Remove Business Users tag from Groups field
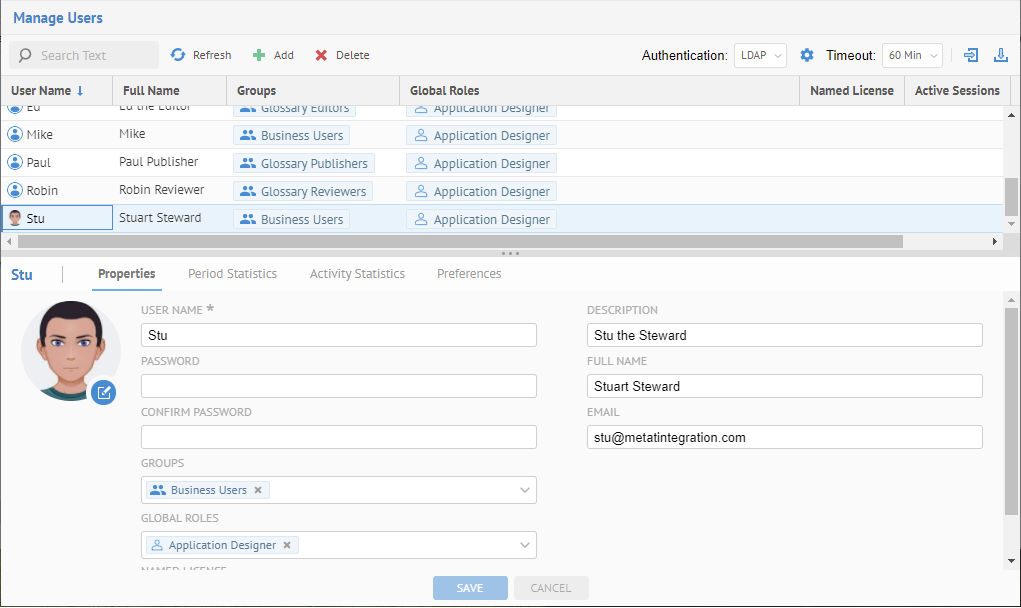Screen dimensions: 1021x608 [258, 490]
